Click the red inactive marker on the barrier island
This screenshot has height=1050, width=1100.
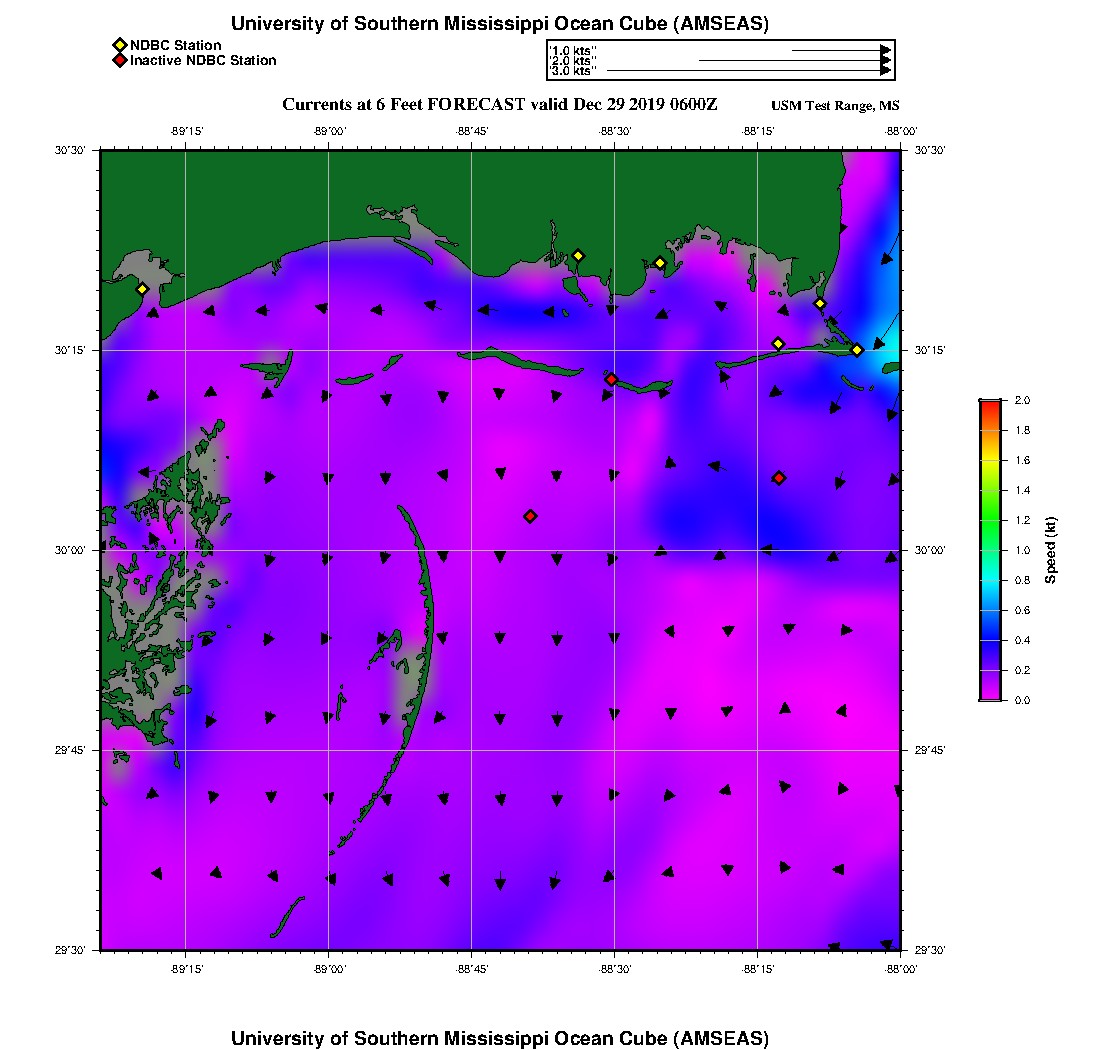click(x=611, y=379)
